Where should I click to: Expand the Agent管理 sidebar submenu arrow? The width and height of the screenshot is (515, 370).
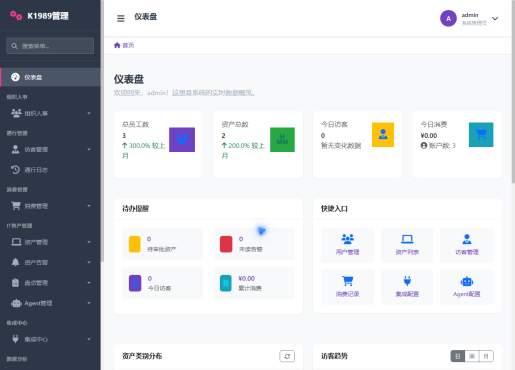pos(89,303)
